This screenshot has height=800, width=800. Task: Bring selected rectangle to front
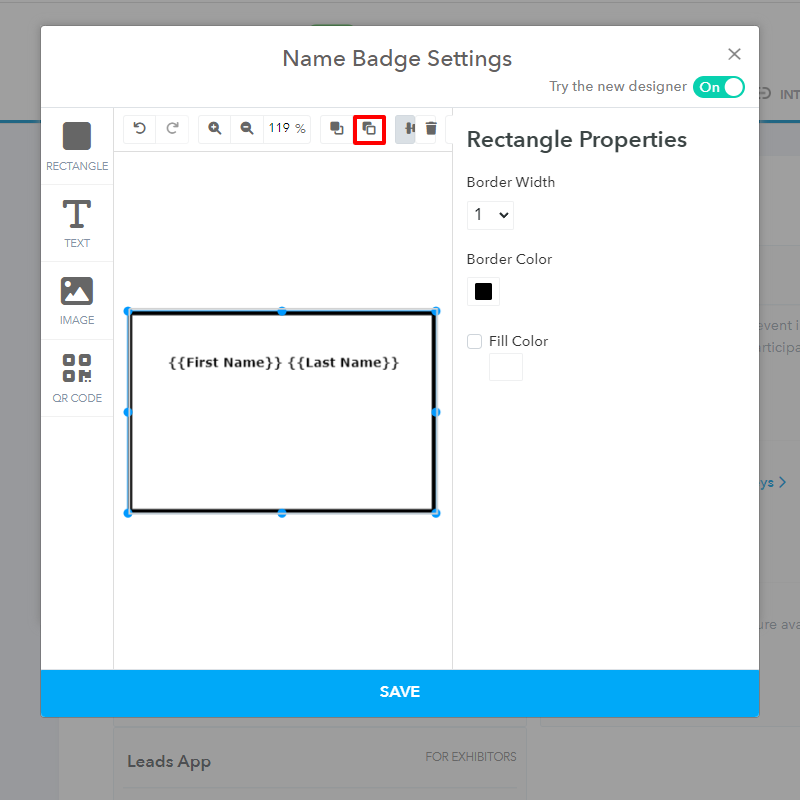pyautogui.click(x=337, y=128)
